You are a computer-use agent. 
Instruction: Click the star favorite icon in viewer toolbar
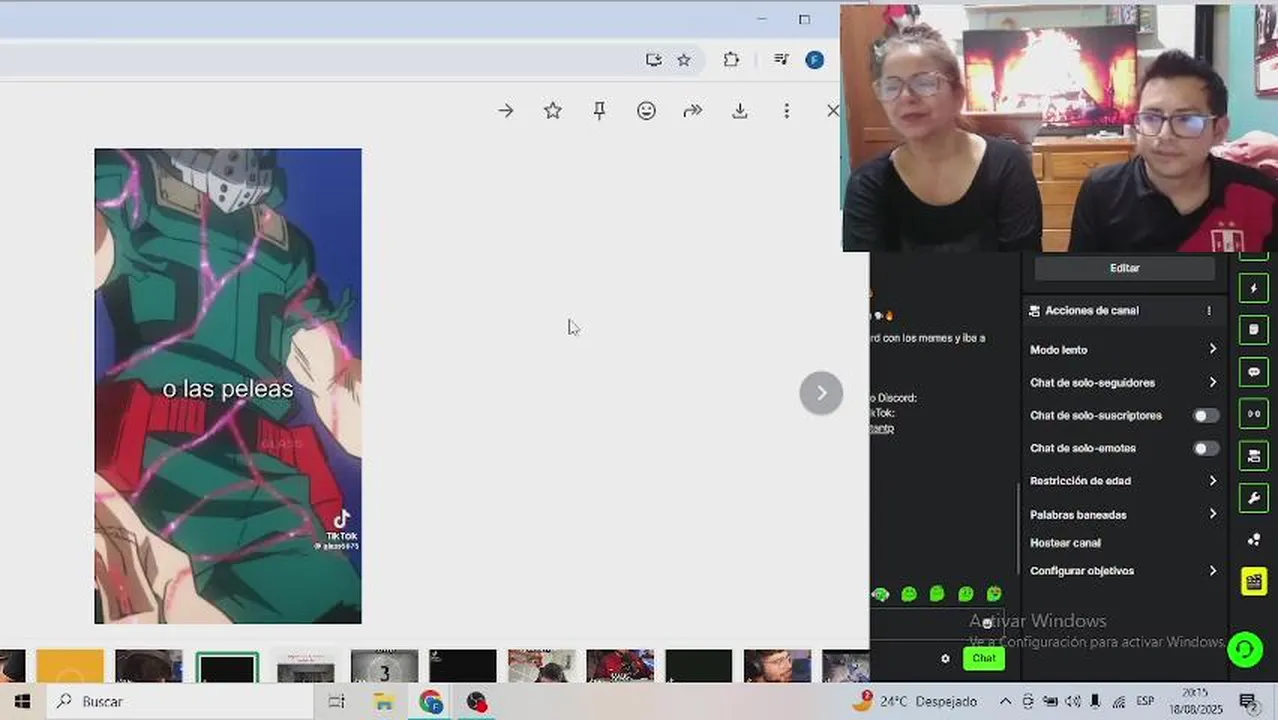pos(552,111)
